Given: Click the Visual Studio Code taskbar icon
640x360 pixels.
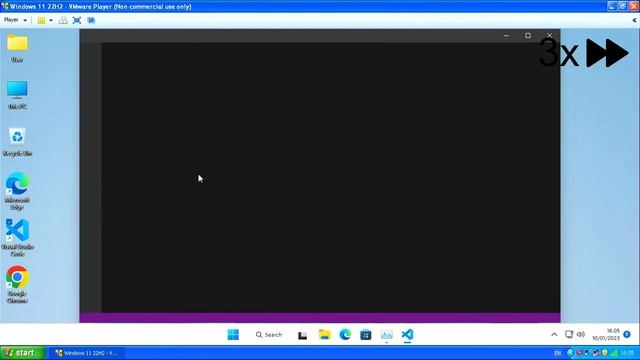Looking at the screenshot, I should coord(407,335).
